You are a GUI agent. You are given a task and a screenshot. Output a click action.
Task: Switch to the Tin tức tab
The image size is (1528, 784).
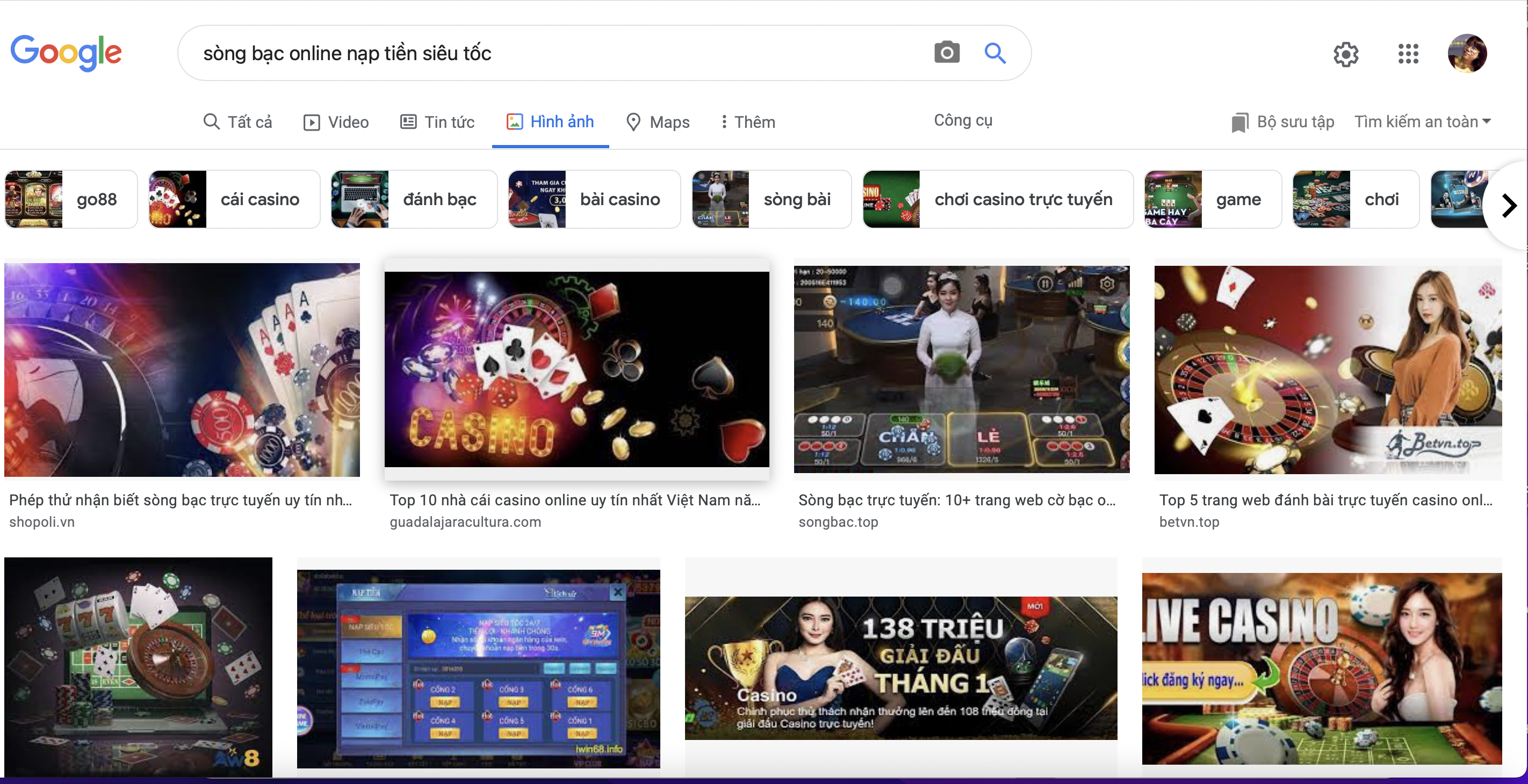click(438, 122)
